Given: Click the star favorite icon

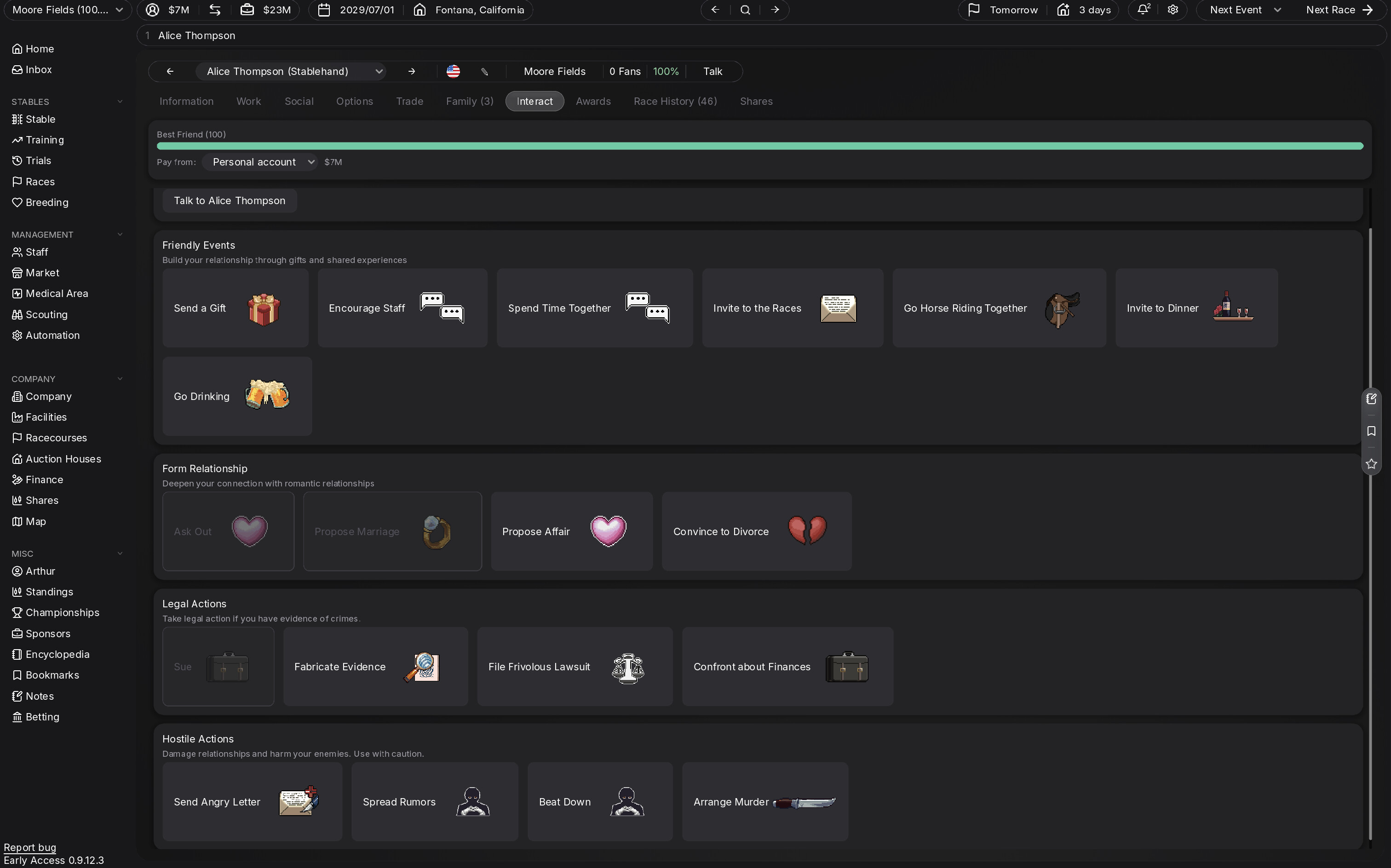Looking at the screenshot, I should tap(1371, 463).
